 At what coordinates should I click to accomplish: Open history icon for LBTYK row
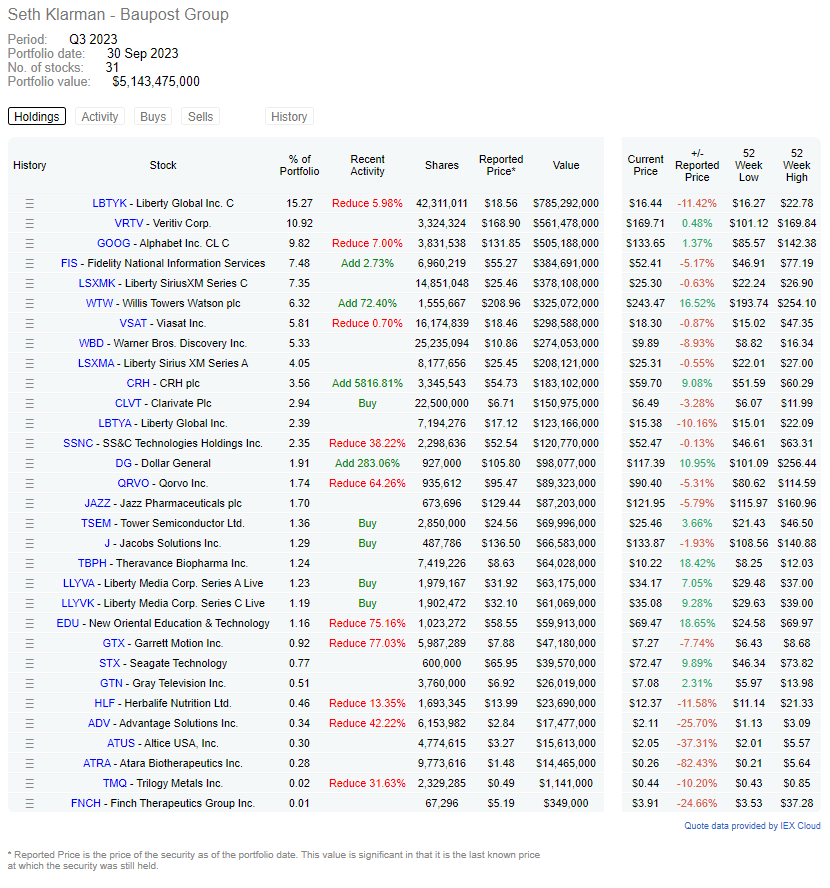coord(29,203)
